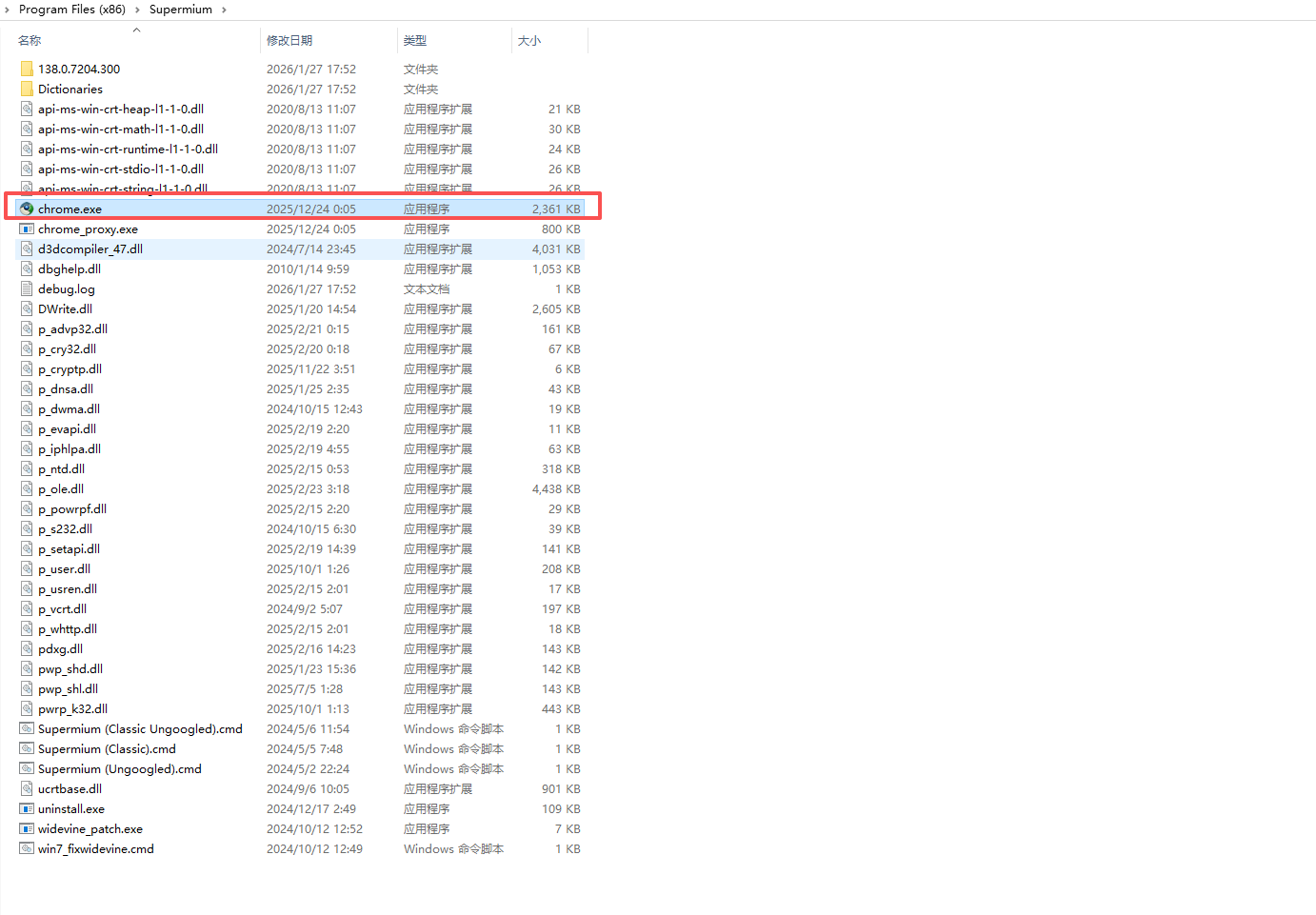Click the debug.log text document icon
The height and width of the screenshot is (915, 1316).
point(27,288)
